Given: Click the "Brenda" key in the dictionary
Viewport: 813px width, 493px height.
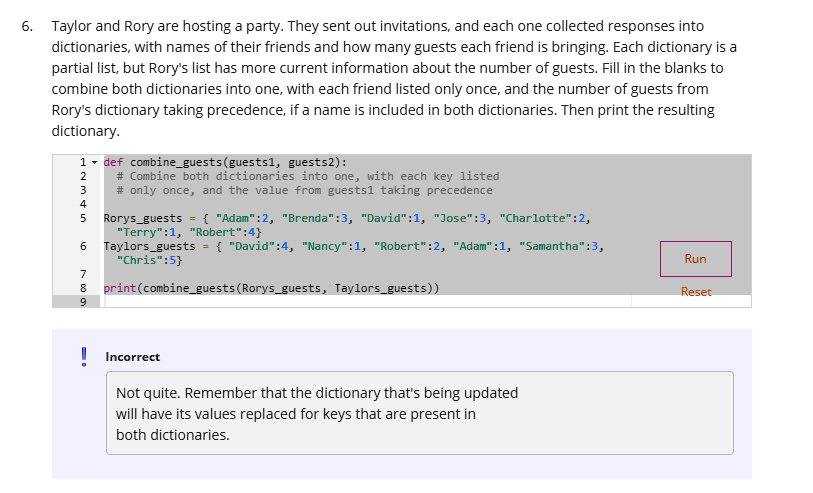Looking at the screenshot, I should pyautogui.click(x=308, y=218).
